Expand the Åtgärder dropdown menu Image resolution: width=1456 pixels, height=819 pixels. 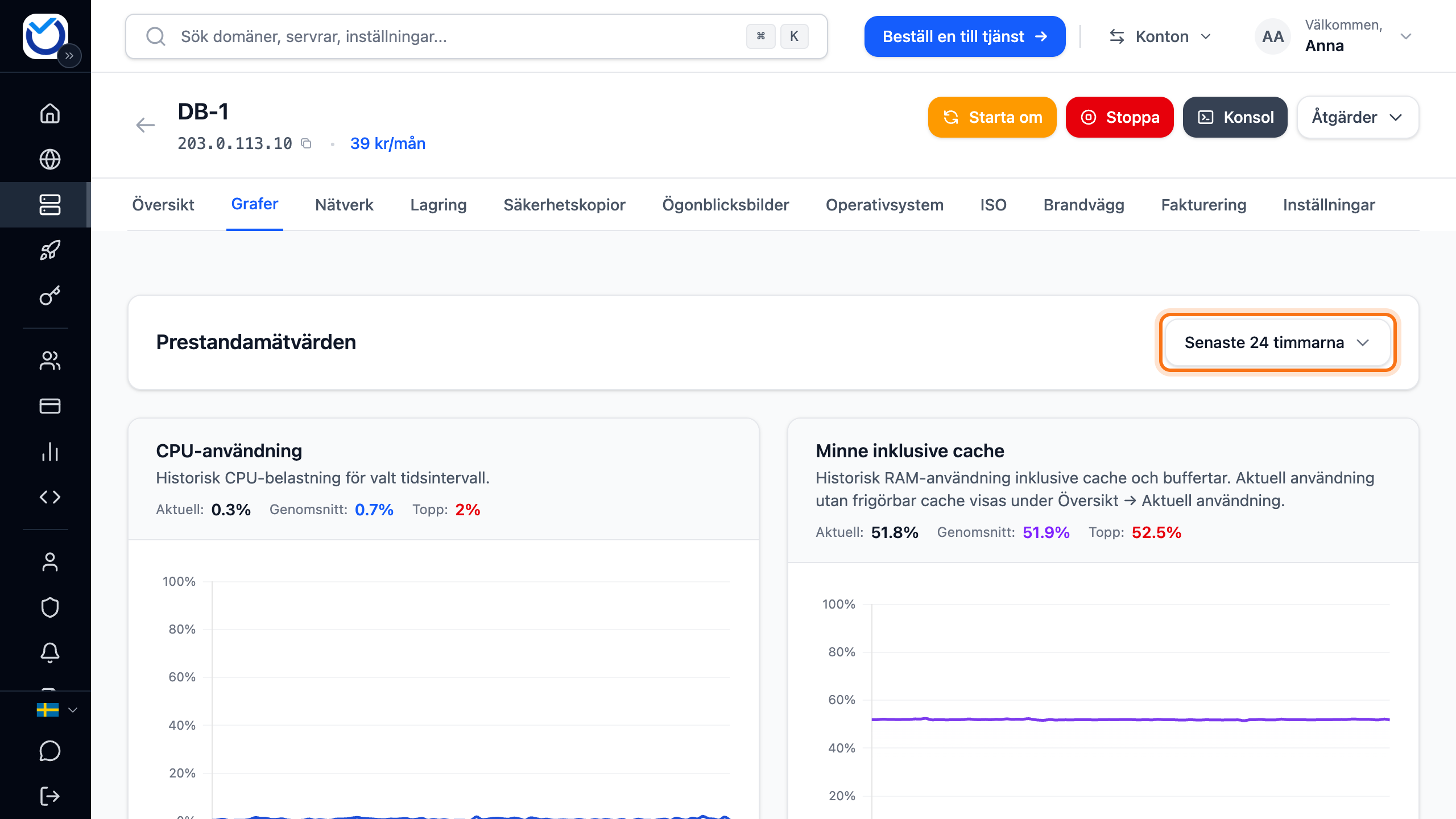(1358, 117)
